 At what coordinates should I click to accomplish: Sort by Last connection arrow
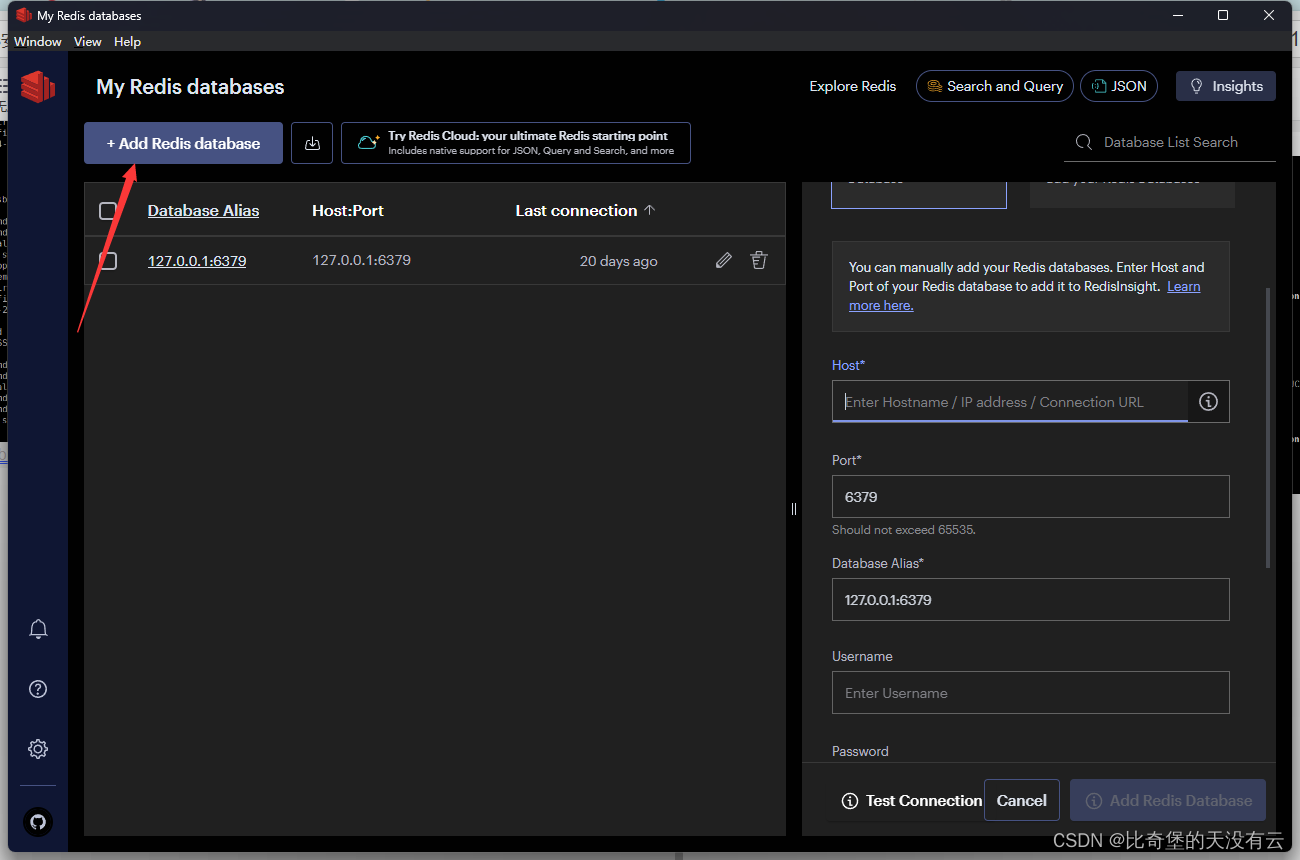(650, 210)
